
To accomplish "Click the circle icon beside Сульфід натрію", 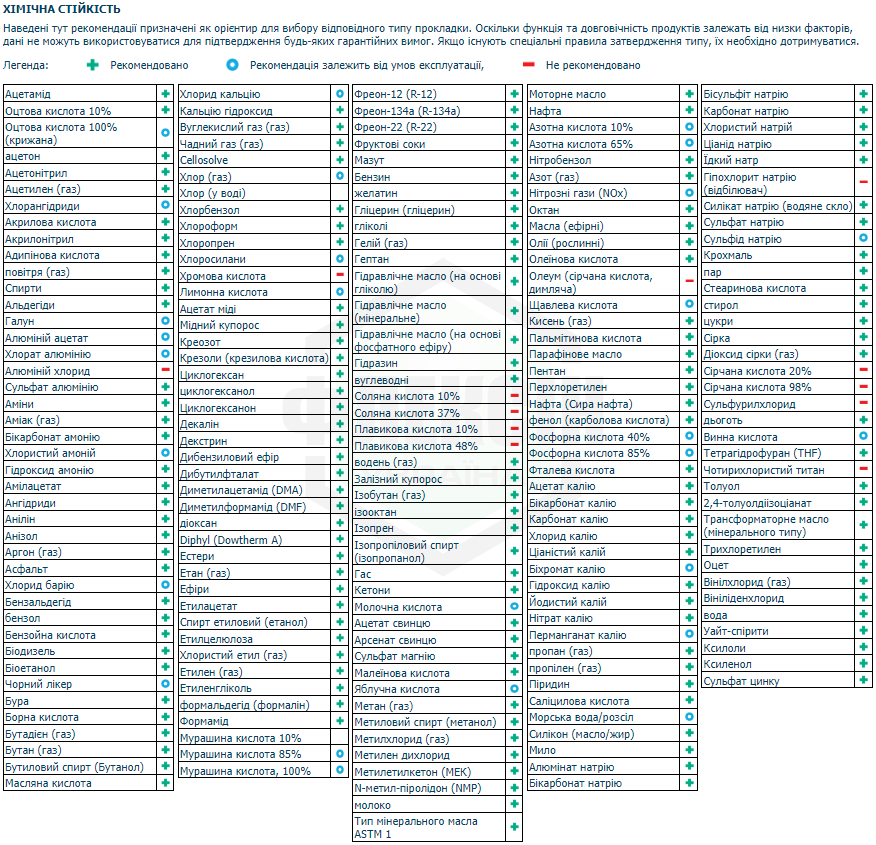I will click(863, 238).
